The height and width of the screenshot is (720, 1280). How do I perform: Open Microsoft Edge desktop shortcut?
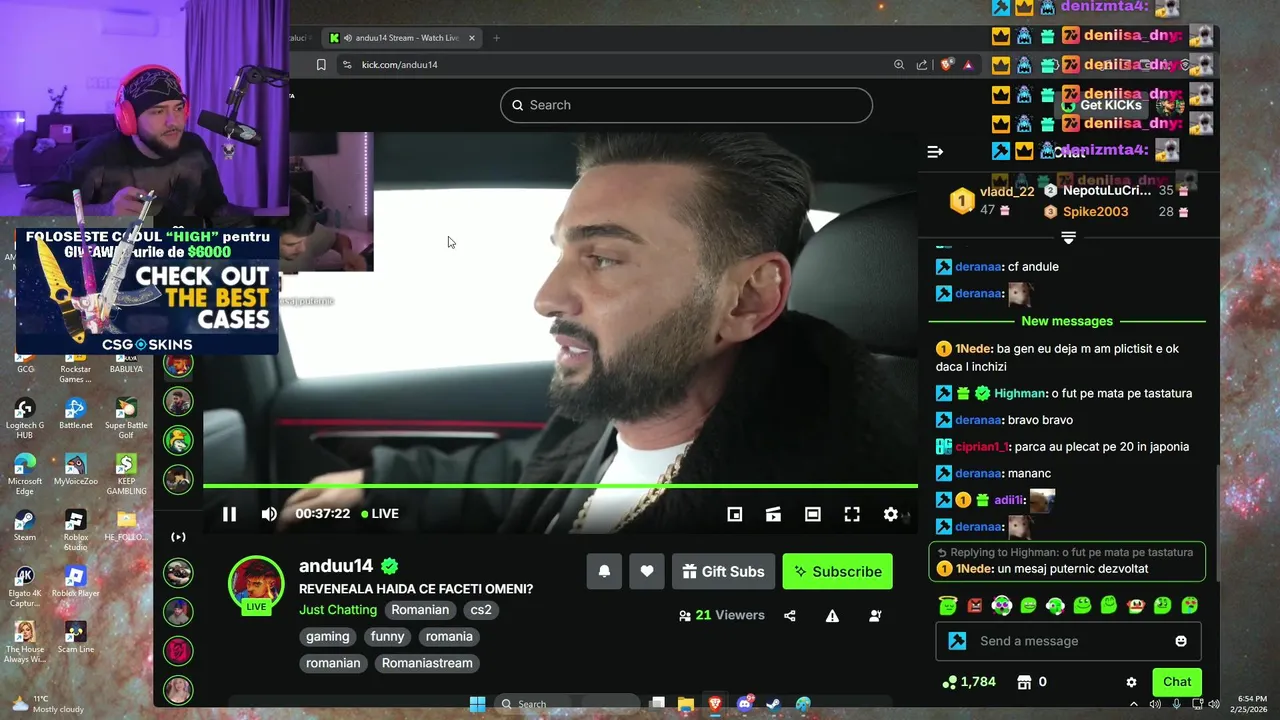pyautogui.click(x=25, y=474)
